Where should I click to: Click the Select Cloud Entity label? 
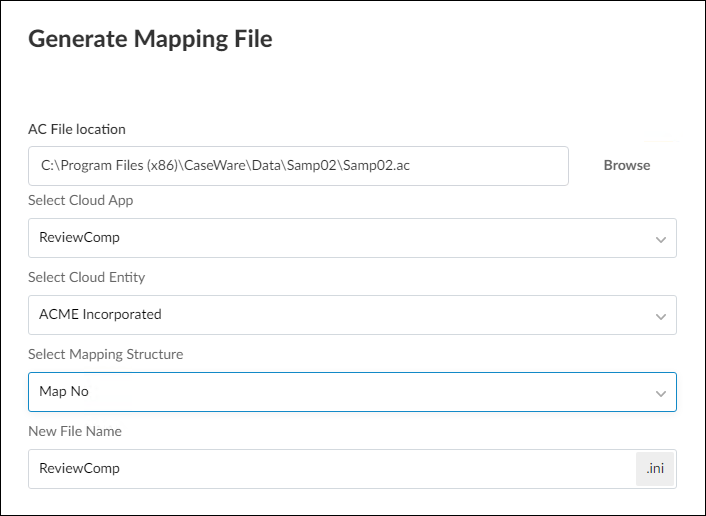pos(85,277)
